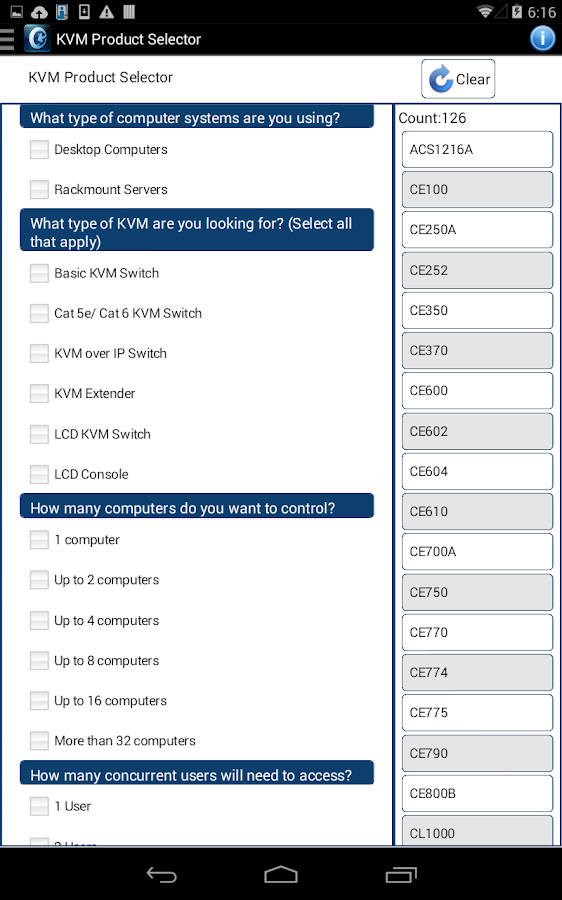Select the CE250A product in results

[x=477, y=230]
